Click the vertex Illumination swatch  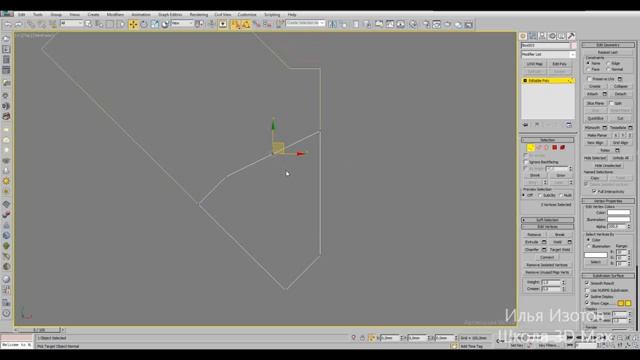click(619, 220)
